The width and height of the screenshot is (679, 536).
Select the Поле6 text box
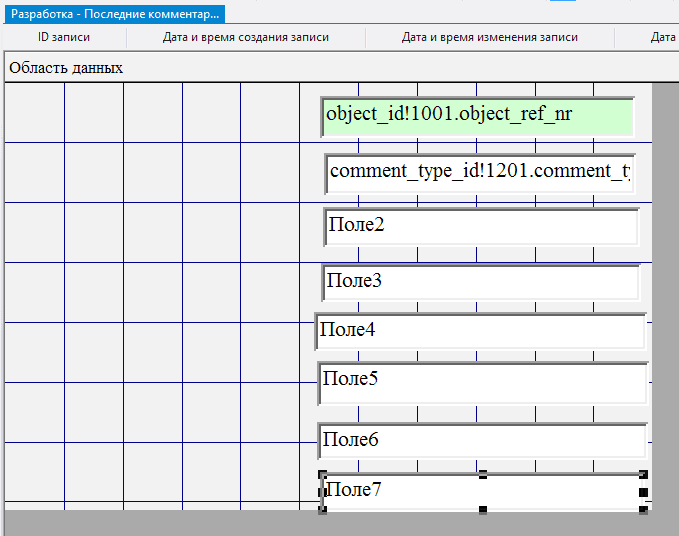[x=482, y=440]
